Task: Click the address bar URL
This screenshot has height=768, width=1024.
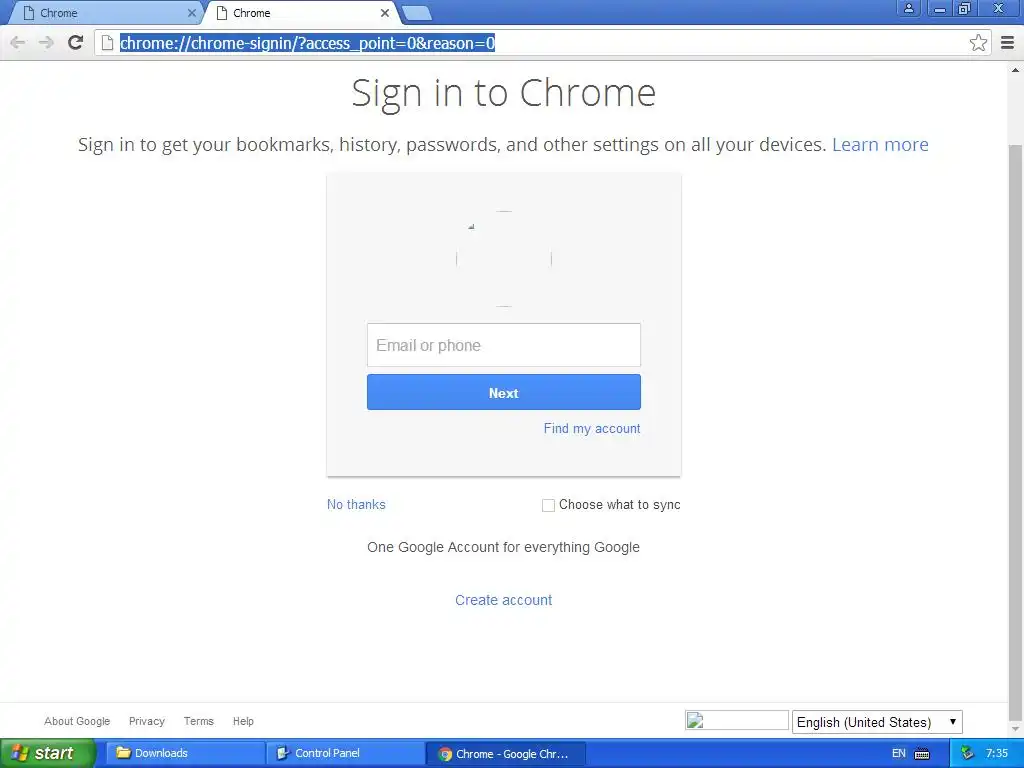Action: 307,43
